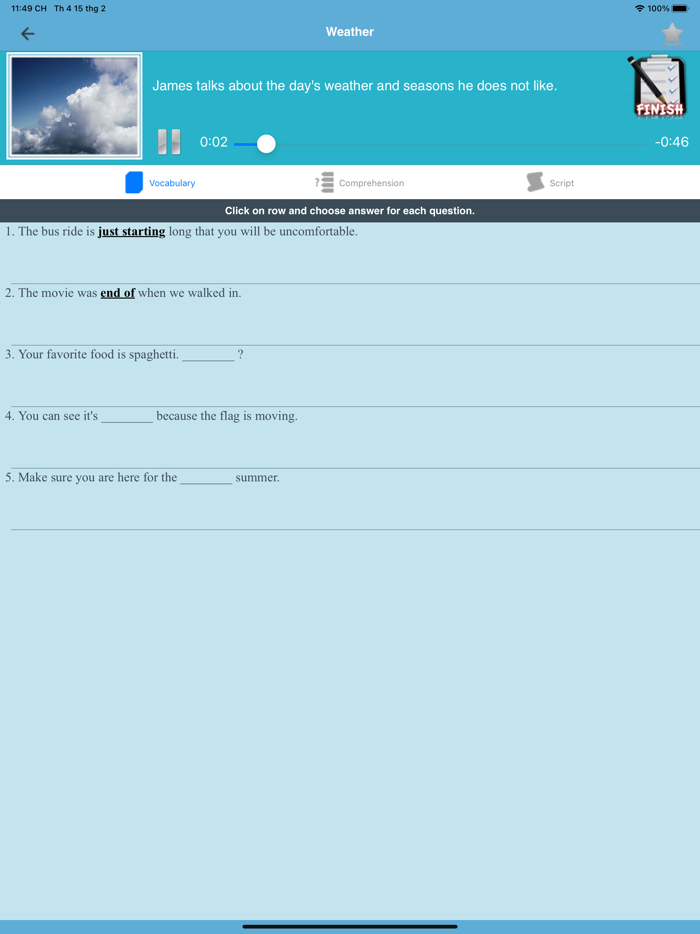Click the 'Click on row' instruction bar
This screenshot has width=700, height=934.
[x=350, y=211]
